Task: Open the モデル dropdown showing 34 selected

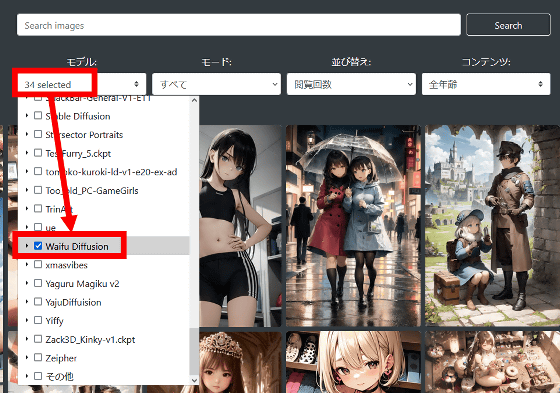Action: click(82, 84)
